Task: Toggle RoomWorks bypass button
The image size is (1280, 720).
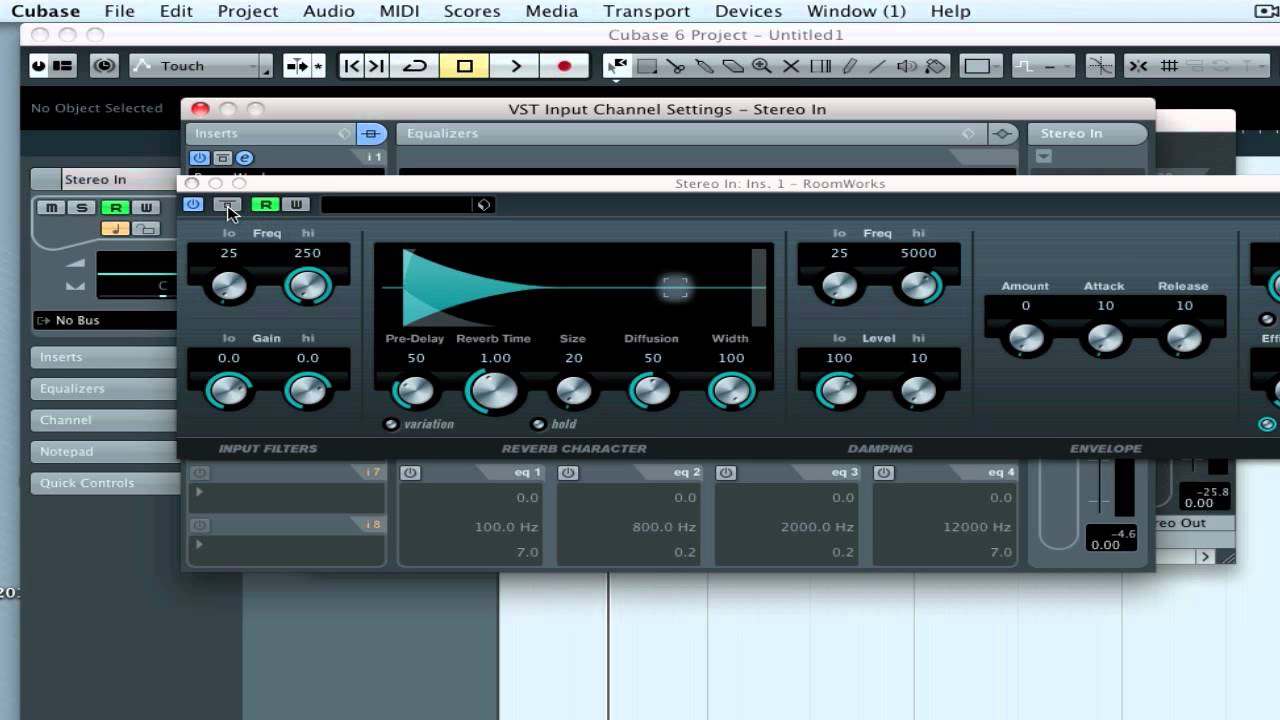Action: point(227,205)
